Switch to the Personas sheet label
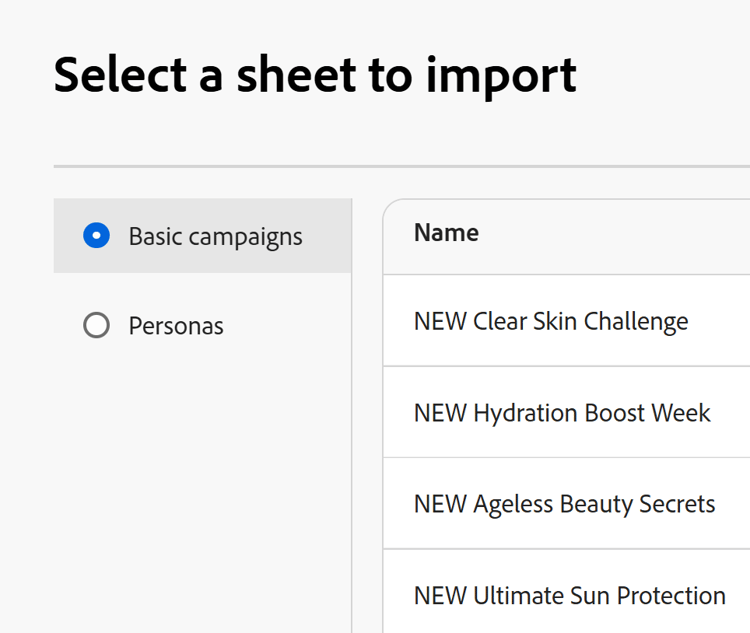Viewport: 750px width, 633px height. click(176, 326)
